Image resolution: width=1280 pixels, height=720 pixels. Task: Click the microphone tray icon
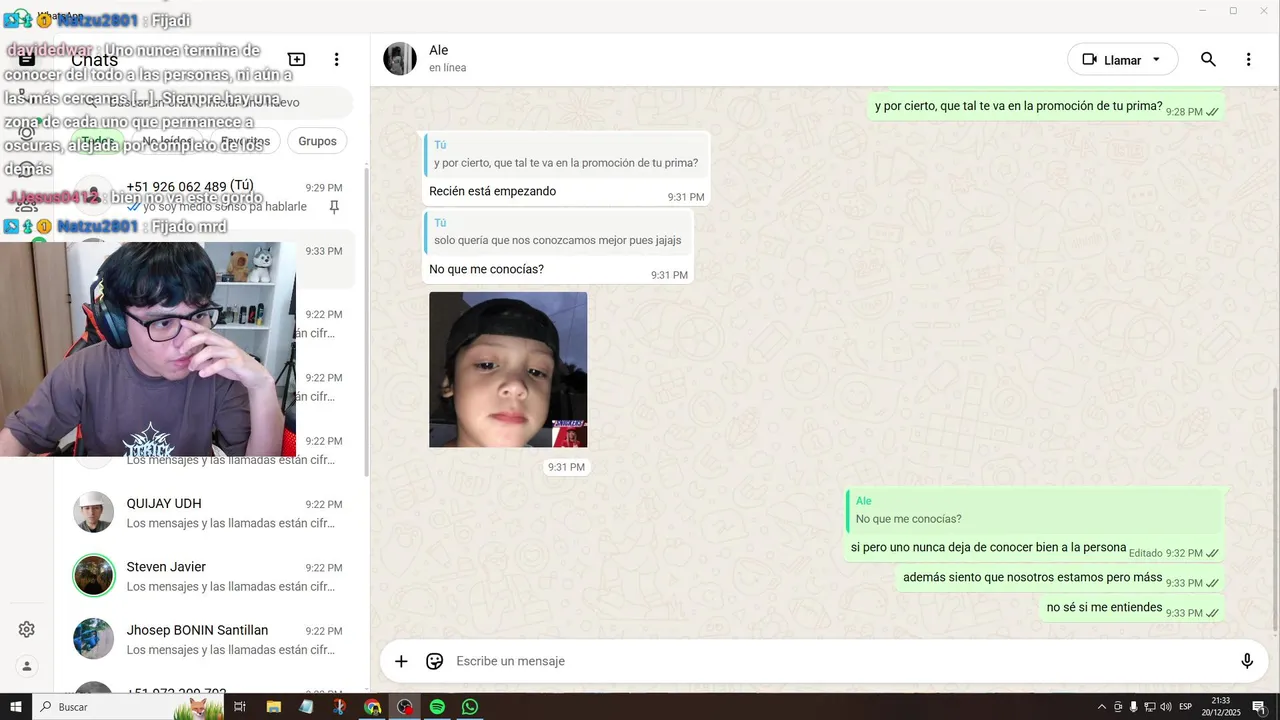click(x=1133, y=707)
